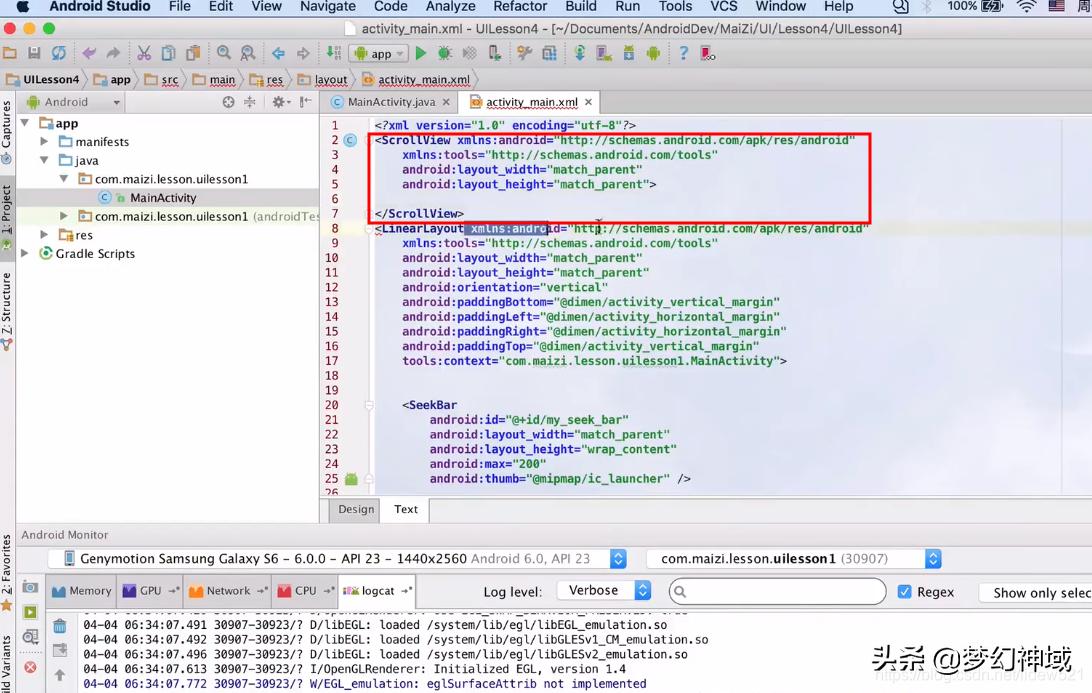Open the project view settings gear
The width and height of the screenshot is (1092, 693).
click(x=279, y=102)
